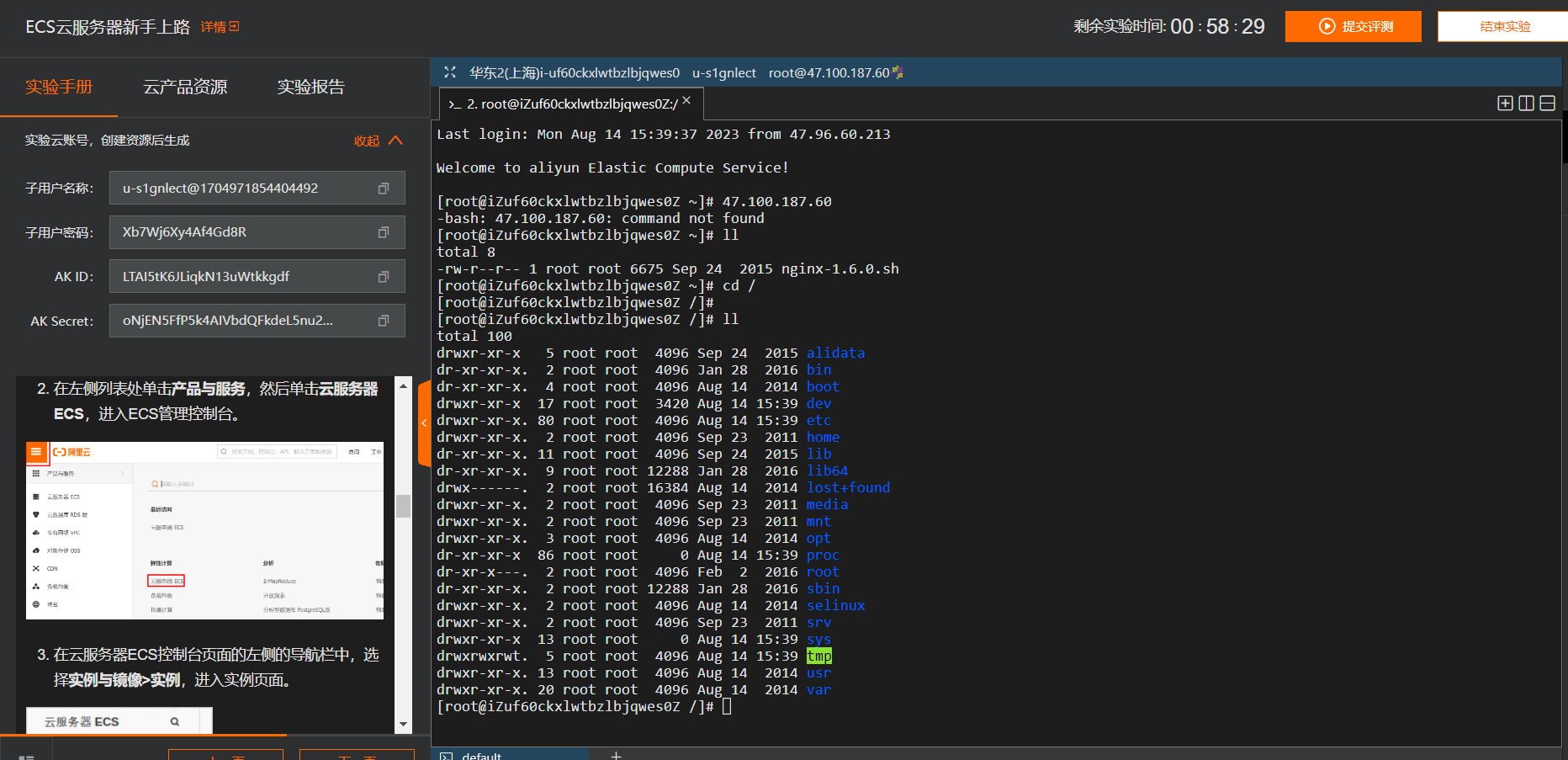Viewport: 1568px width, 760px height.
Task: Click the terminal prompt cursor
Action: (727, 707)
